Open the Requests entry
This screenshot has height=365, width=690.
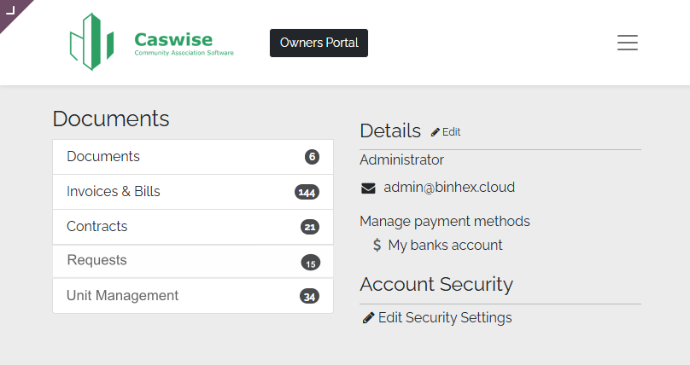pos(193,261)
